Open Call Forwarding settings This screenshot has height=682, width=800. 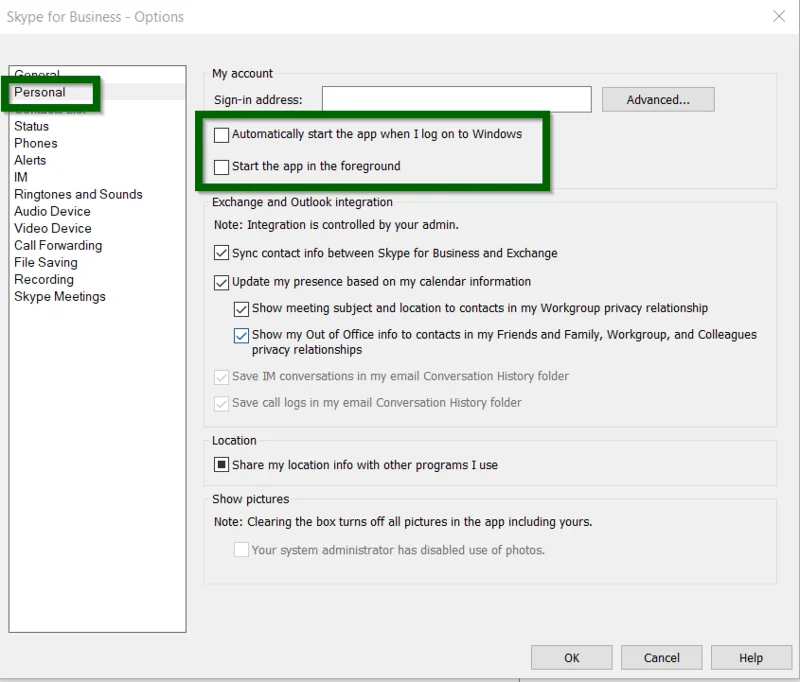click(58, 245)
